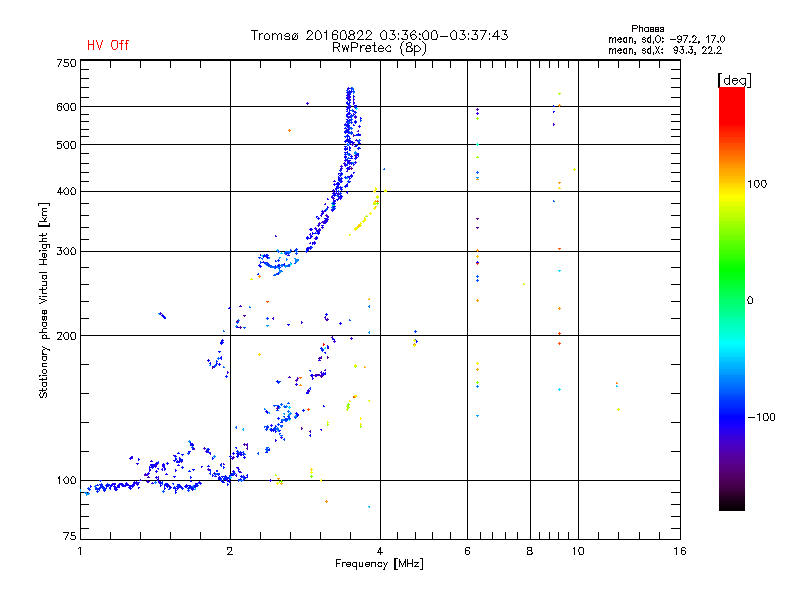The width and height of the screenshot is (800, 600).
Task: Click the y-axis label '600'
Action: point(66,107)
